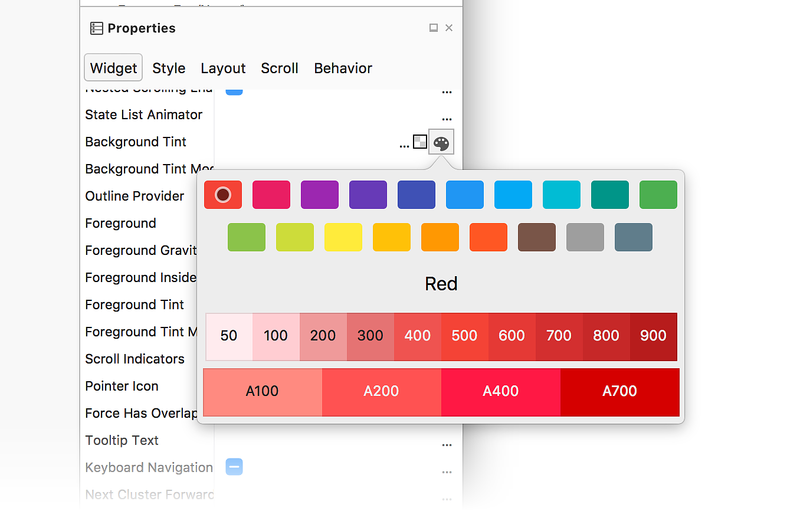This screenshot has height=511, width=800.
Task: Click the color palette icon for Background Tint
Action: tap(441, 143)
